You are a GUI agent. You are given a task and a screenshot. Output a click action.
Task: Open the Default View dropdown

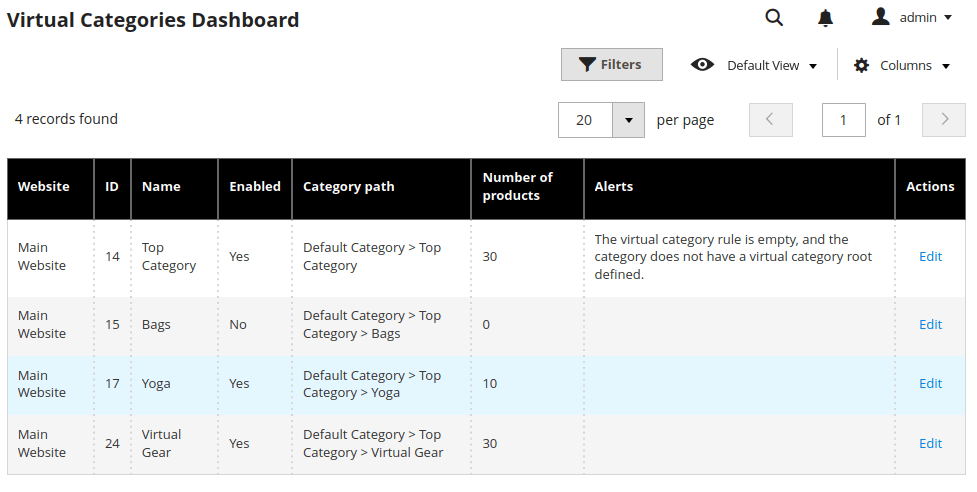754,66
